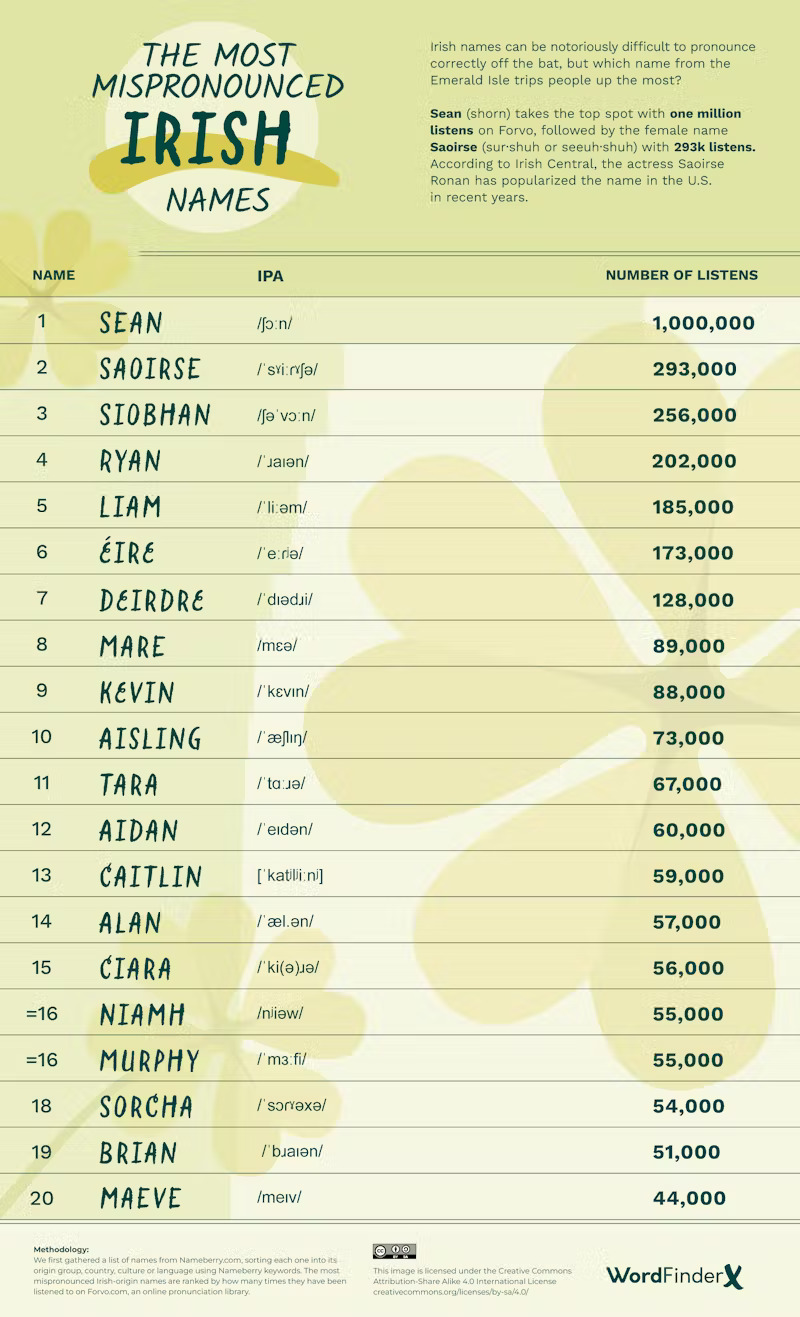Click the Creative Commons license badge

(394, 1251)
